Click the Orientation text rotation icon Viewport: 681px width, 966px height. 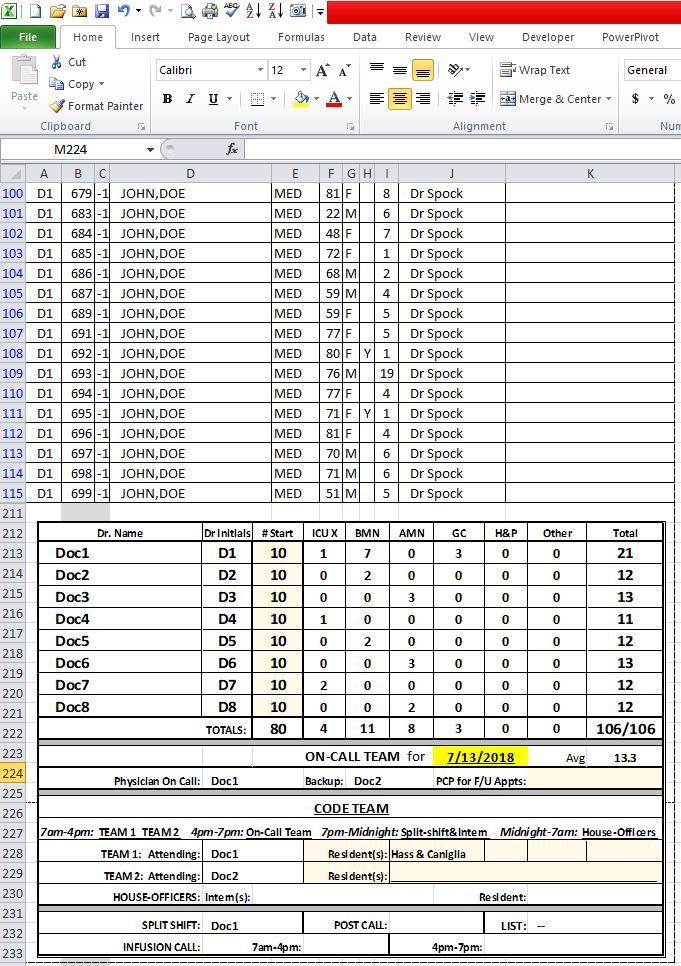(456, 70)
